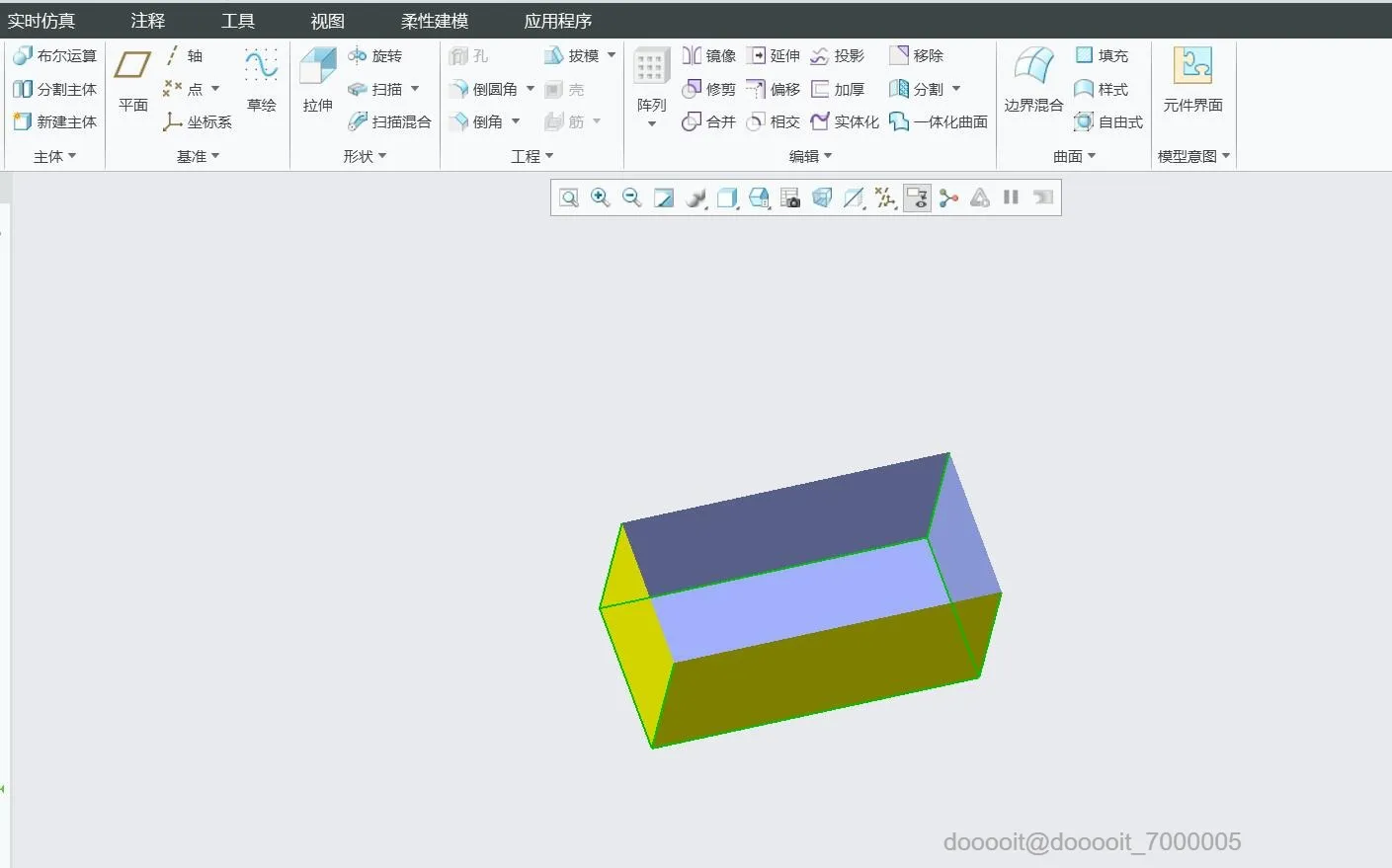The width and height of the screenshot is (1392, 868).
Task: Choose the Offset (偏移) tool
Action: [774, 89]
